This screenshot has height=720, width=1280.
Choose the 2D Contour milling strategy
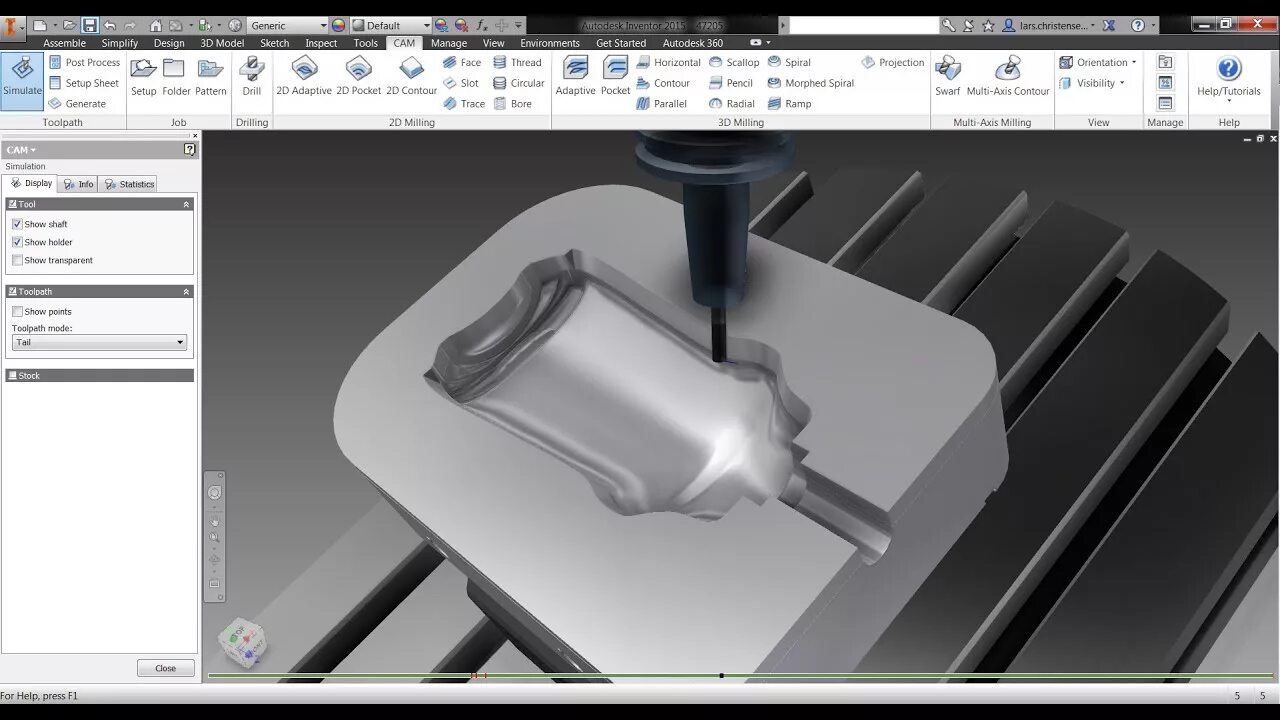[x=412, y=78]
